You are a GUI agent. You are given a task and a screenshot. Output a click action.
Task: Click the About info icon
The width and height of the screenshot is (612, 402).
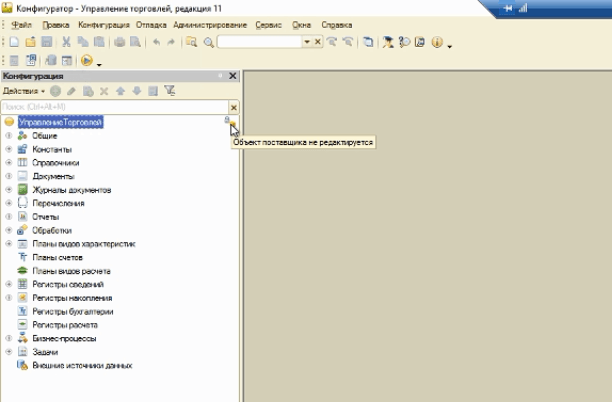pyautogui.click(x=437, y=42)
